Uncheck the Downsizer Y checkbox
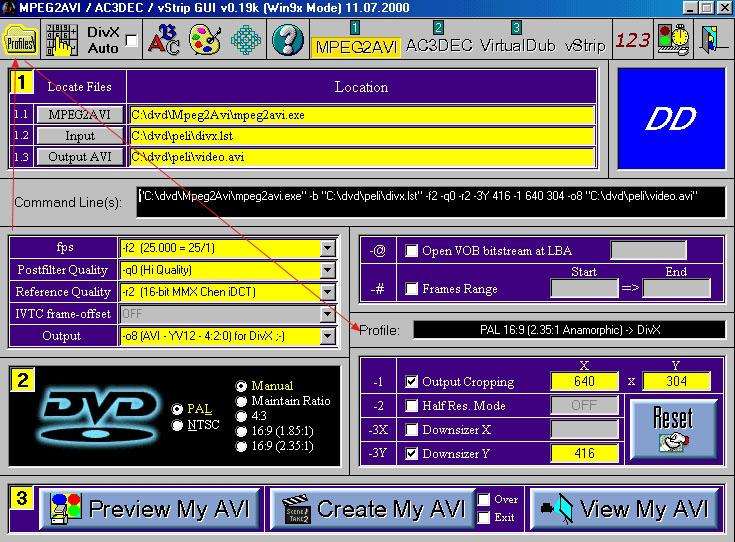This screenshot has height=542, width=735. [411, 453]
